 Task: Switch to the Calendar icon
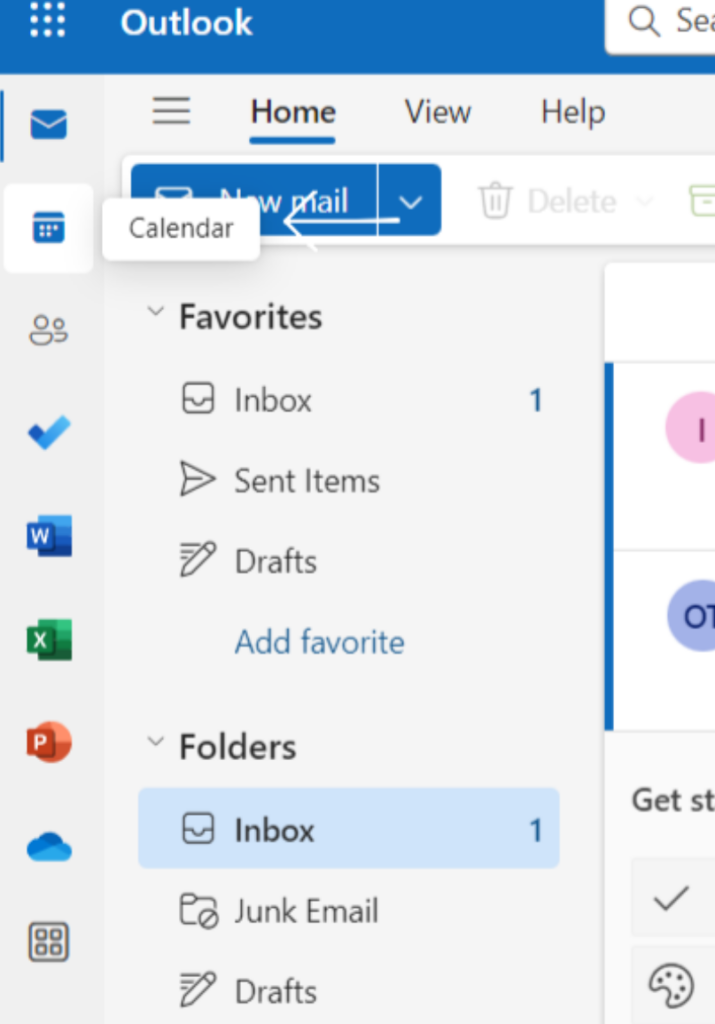48,227
